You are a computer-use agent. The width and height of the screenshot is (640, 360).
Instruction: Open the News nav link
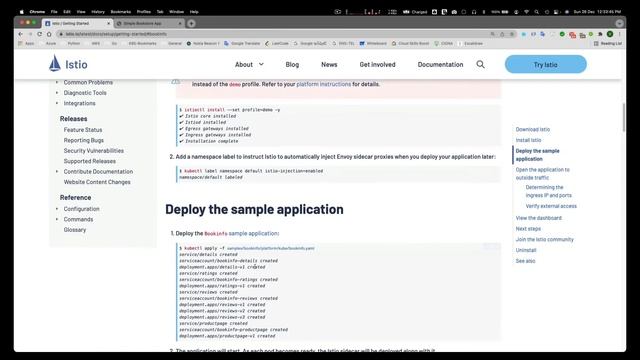coord(329,64)
